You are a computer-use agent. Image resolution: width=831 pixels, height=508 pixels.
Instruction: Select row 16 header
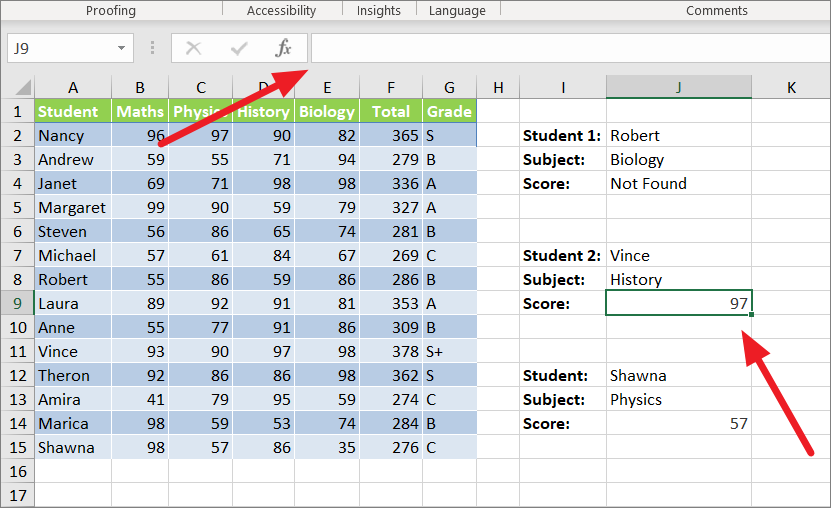pyautogui.click(x=18, y=471)
